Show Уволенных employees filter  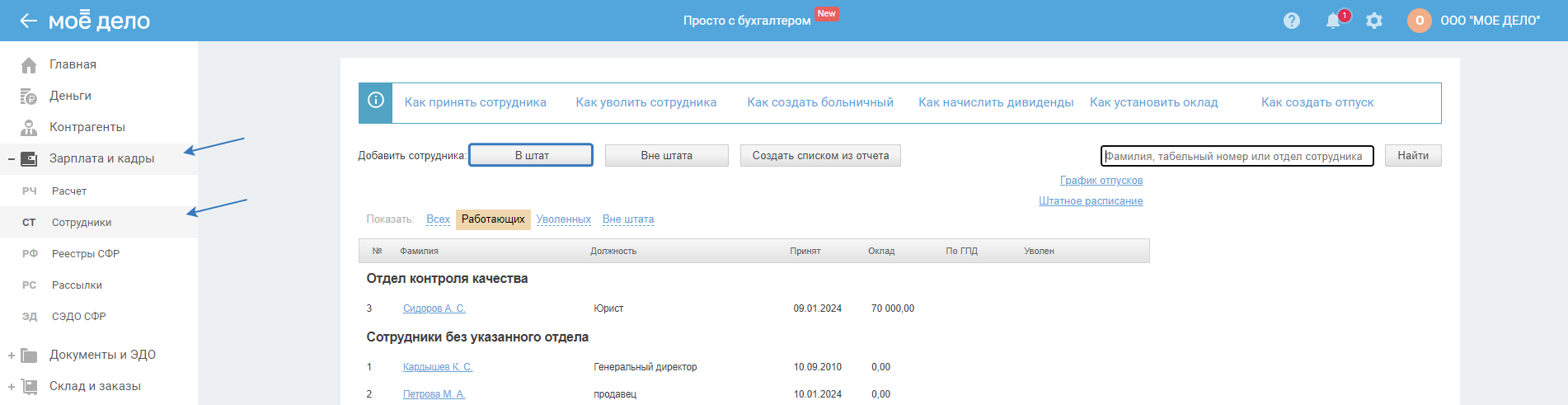click(x=563, y=219)
